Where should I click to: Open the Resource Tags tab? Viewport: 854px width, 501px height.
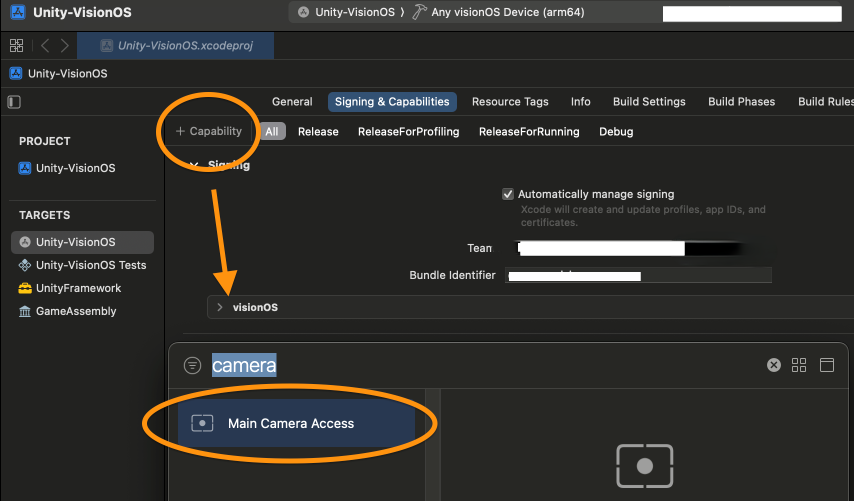(x=510, y=102)
